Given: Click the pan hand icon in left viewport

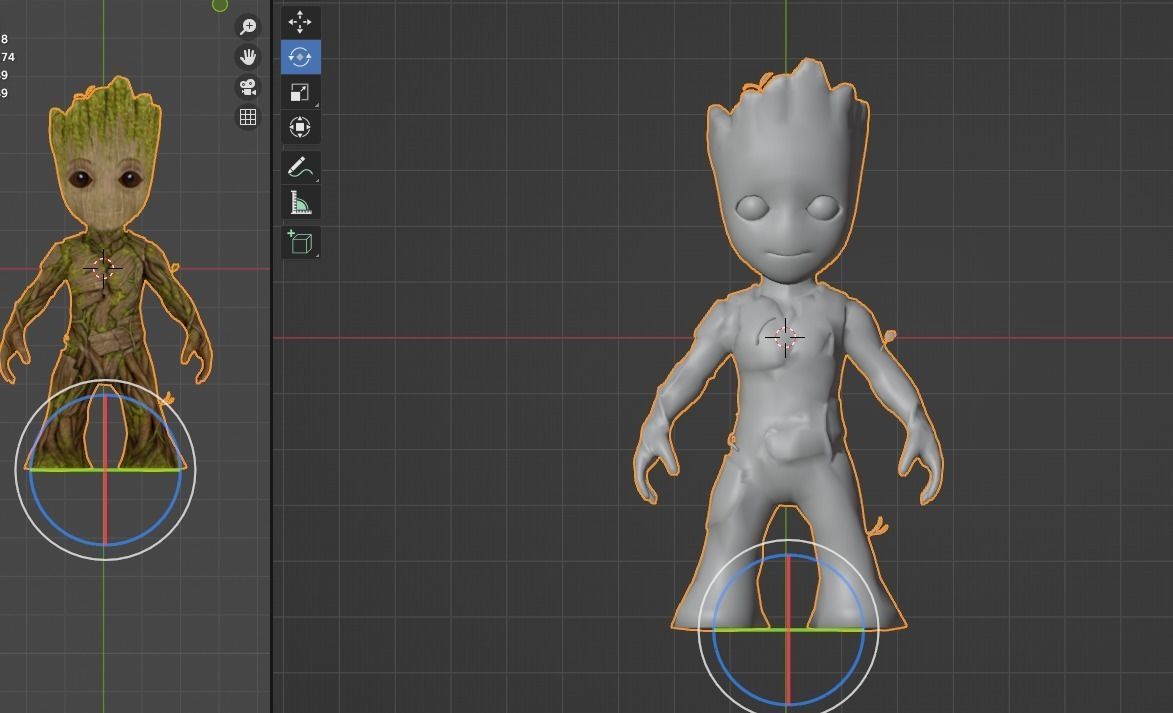Looking at the screenshot, I should pos(248,57).
